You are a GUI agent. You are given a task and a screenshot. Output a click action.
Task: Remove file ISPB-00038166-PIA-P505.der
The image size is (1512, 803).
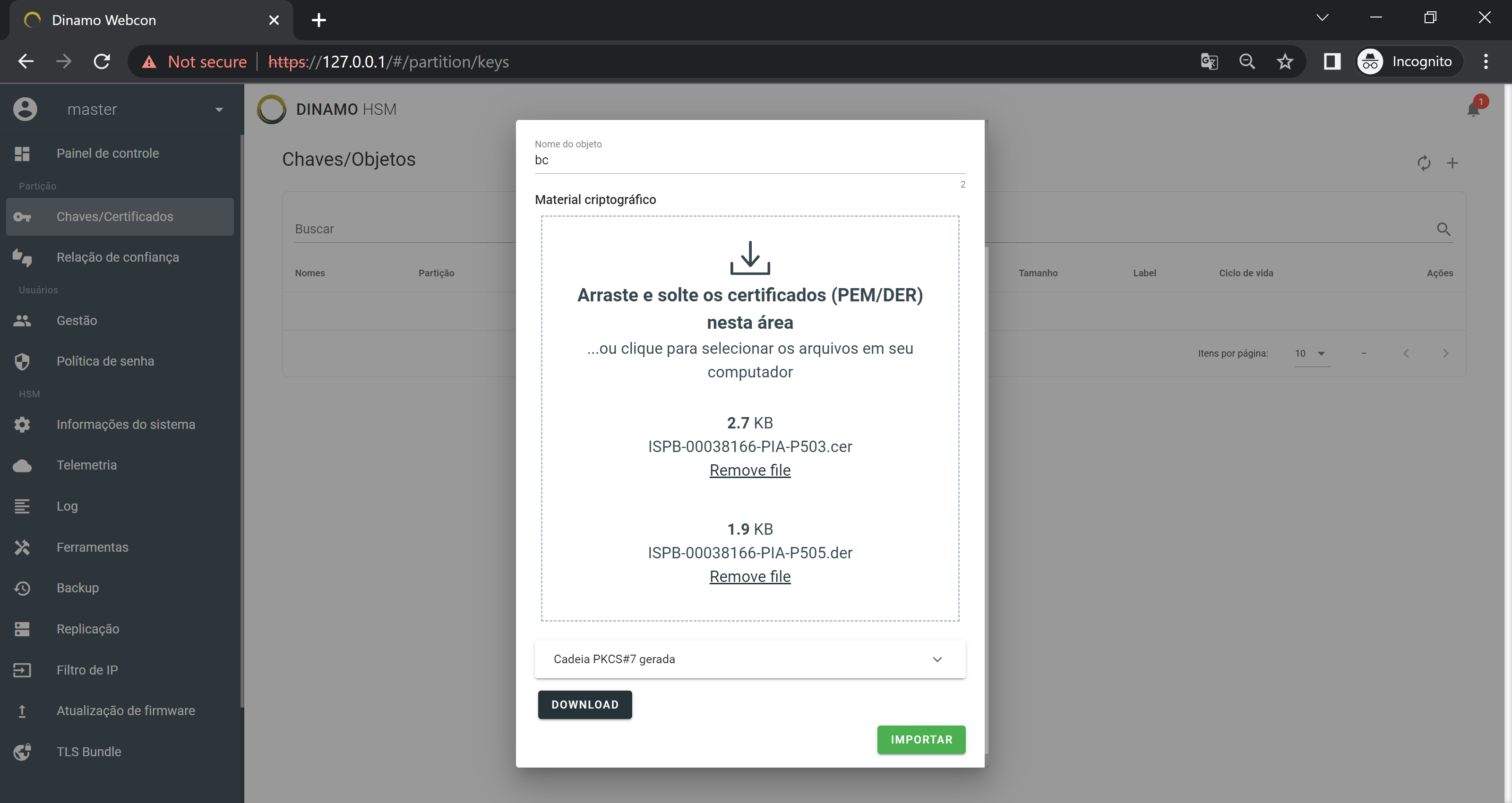750,576
